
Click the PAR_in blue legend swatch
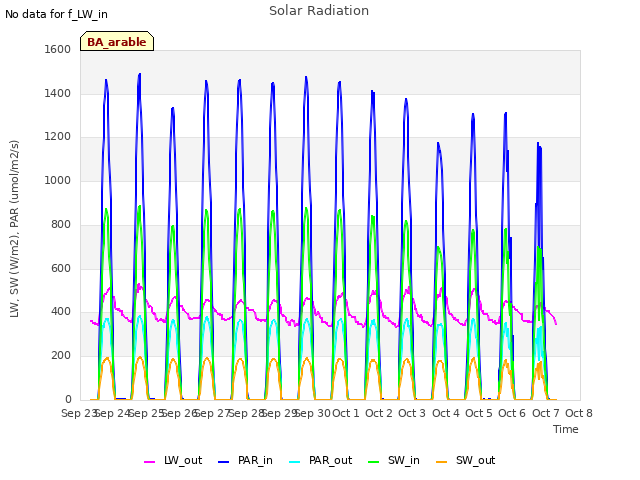[224, 462]
